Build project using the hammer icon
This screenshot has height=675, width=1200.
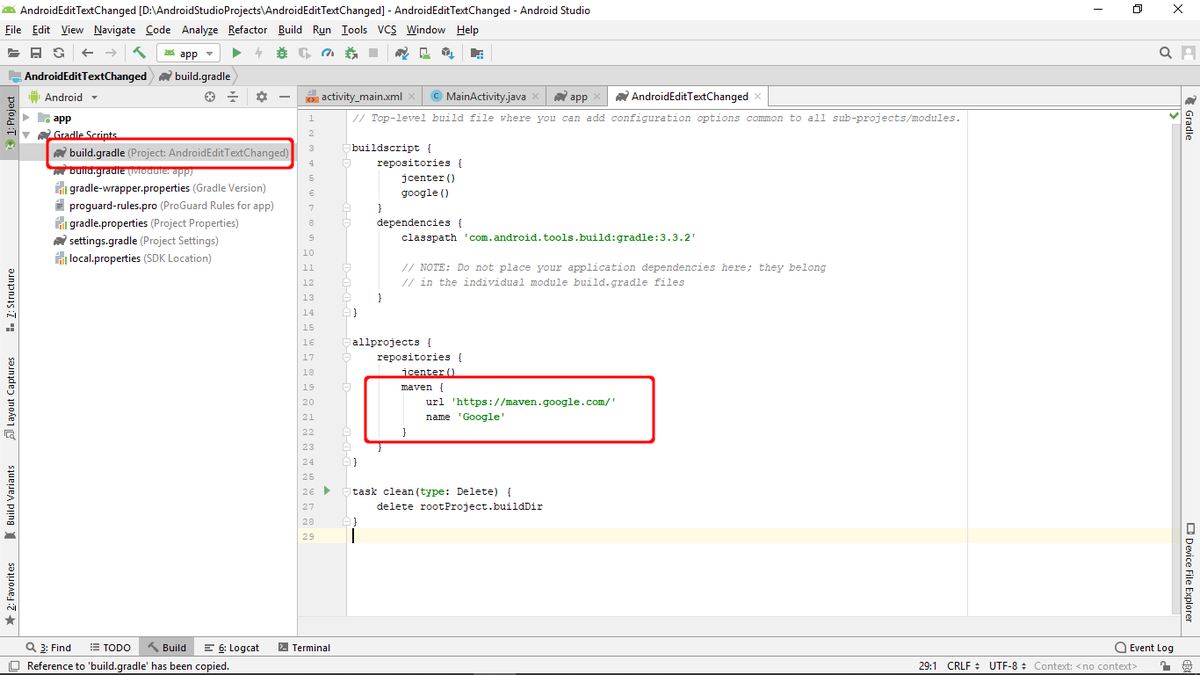pyautogui.click(x=139, y=53)
